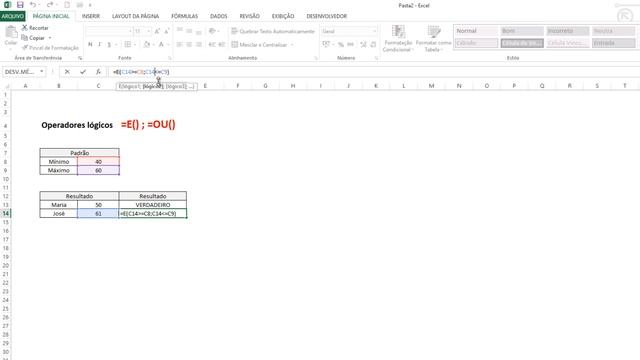Open Número group dialog launcher
Viewport: 640px width, 360px height.
pyautogui.click(x=376, y=58)
